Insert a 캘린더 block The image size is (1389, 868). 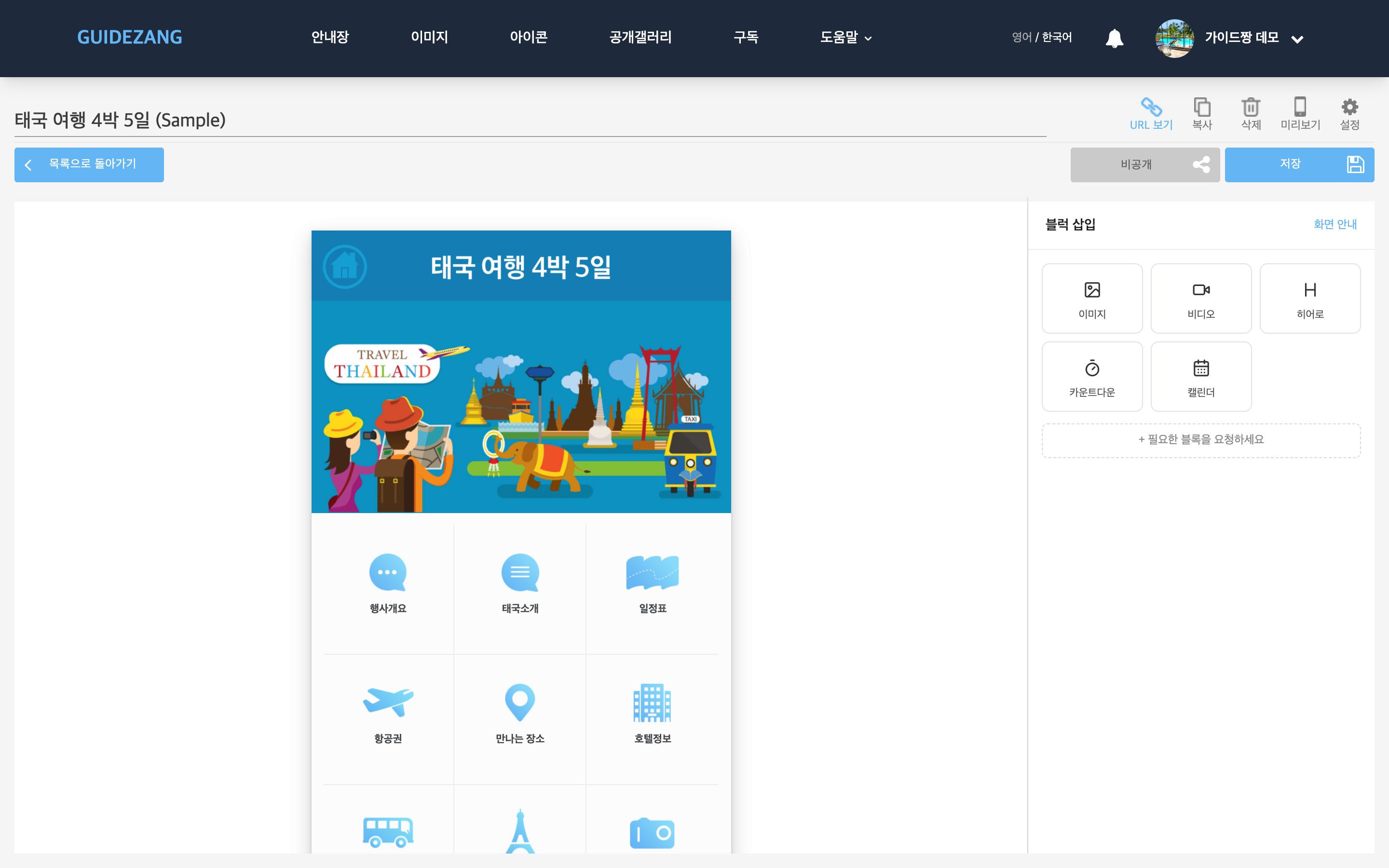1201,377
